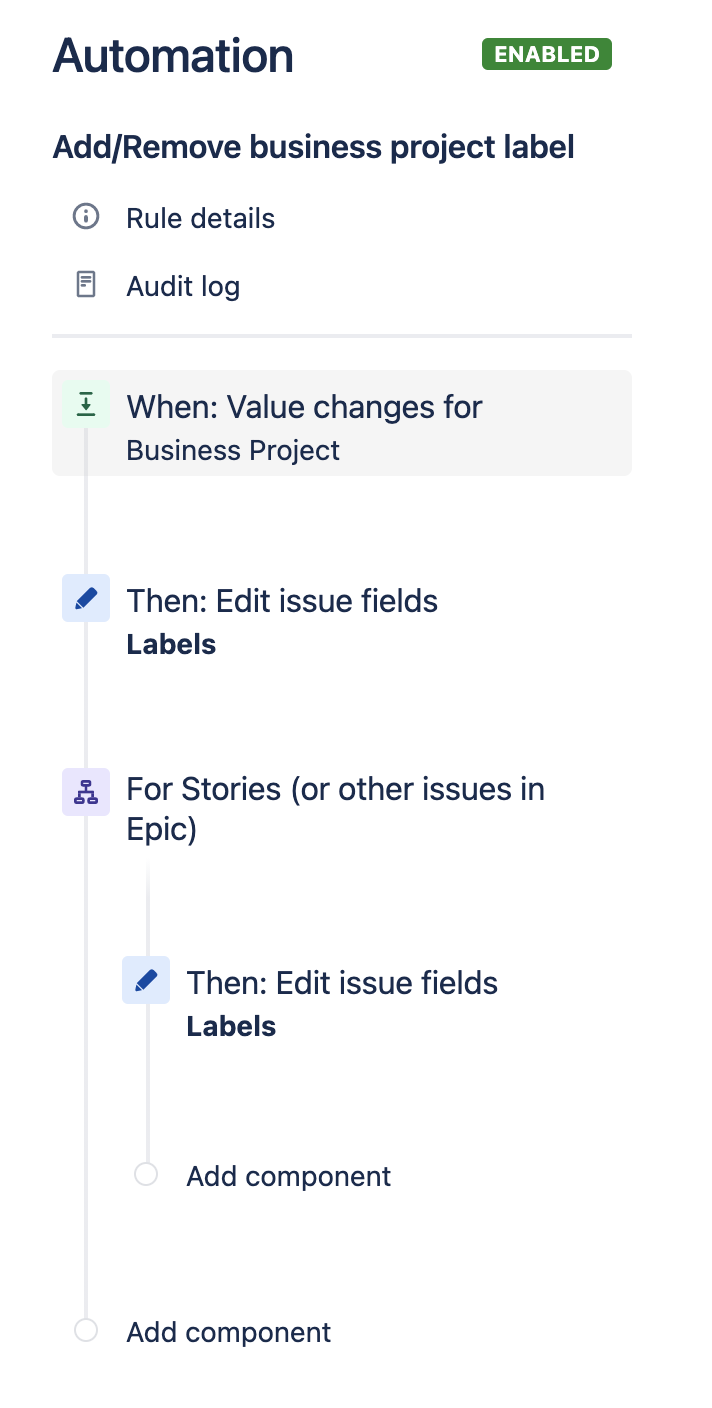Click the branch icon next to For Stories

86,791
